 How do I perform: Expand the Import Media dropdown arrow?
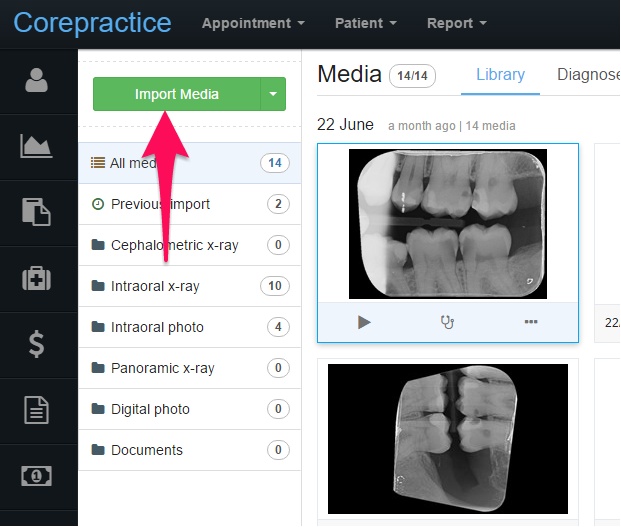click(273, 94)
